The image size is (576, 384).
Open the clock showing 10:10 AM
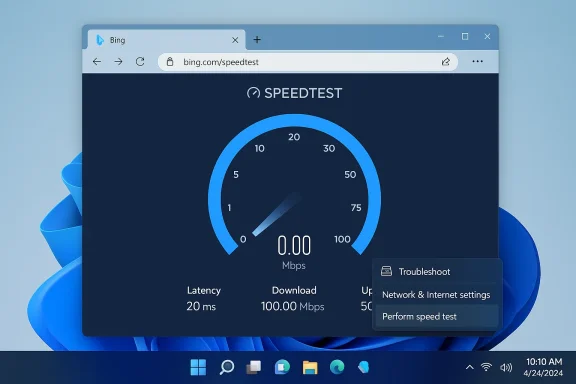(x=544, y=367)
